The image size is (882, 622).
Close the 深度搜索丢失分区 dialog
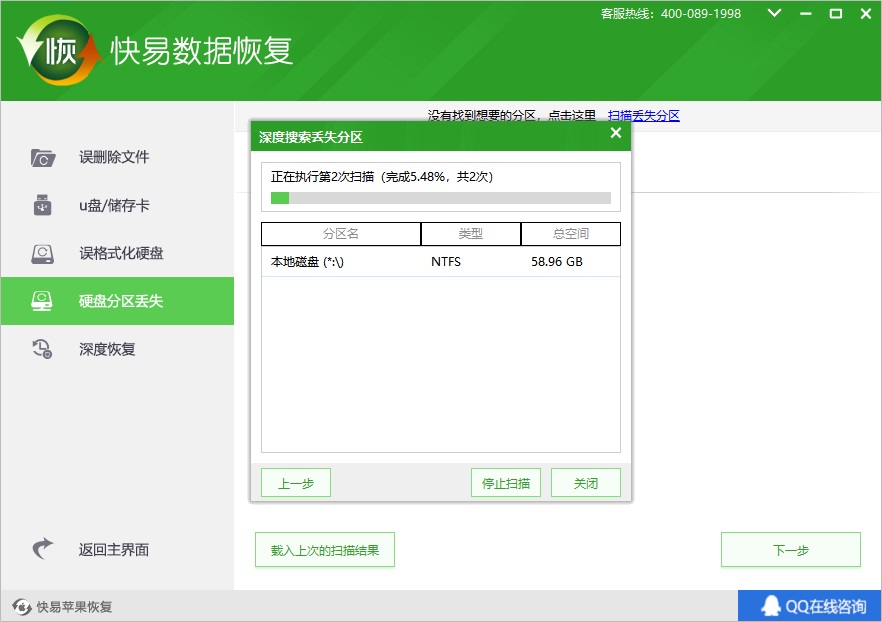[x=616, y=133]
